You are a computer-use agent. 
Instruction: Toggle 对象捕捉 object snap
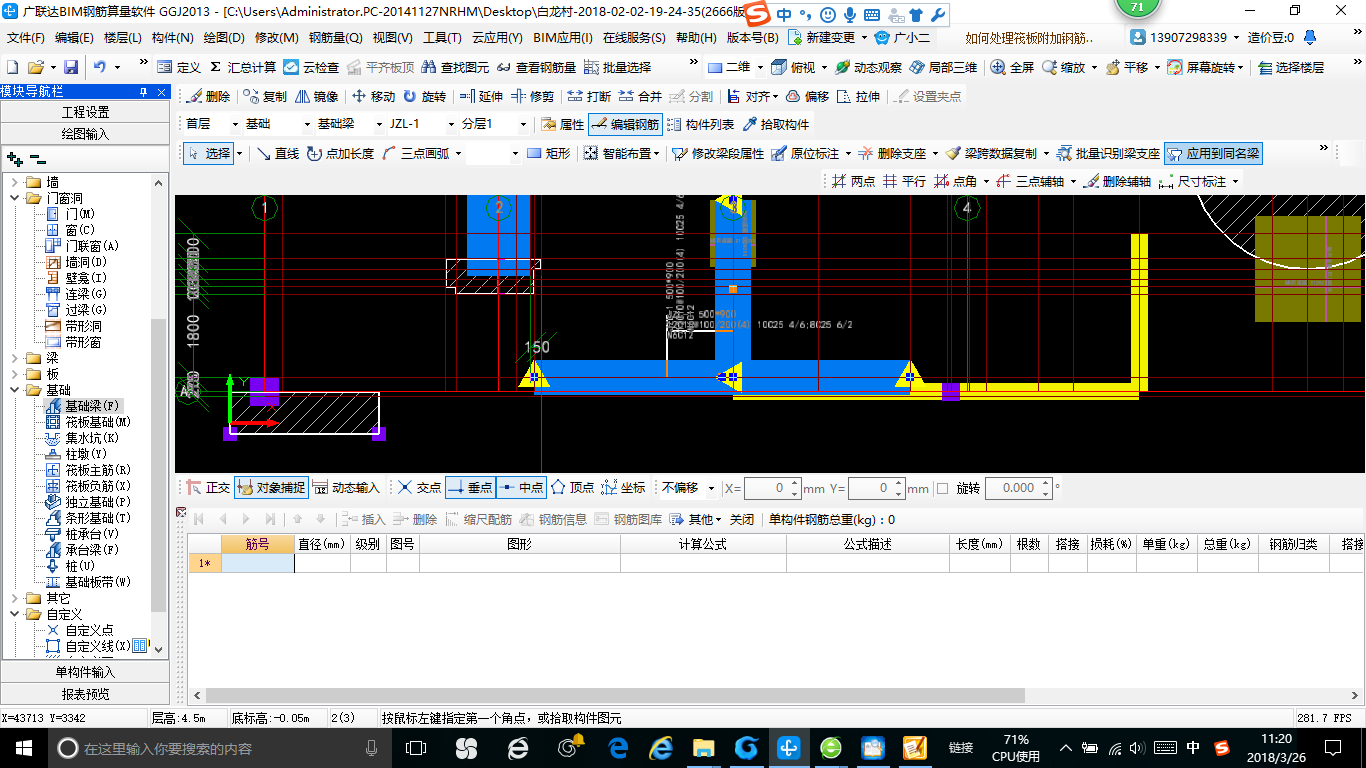point(271,488)
